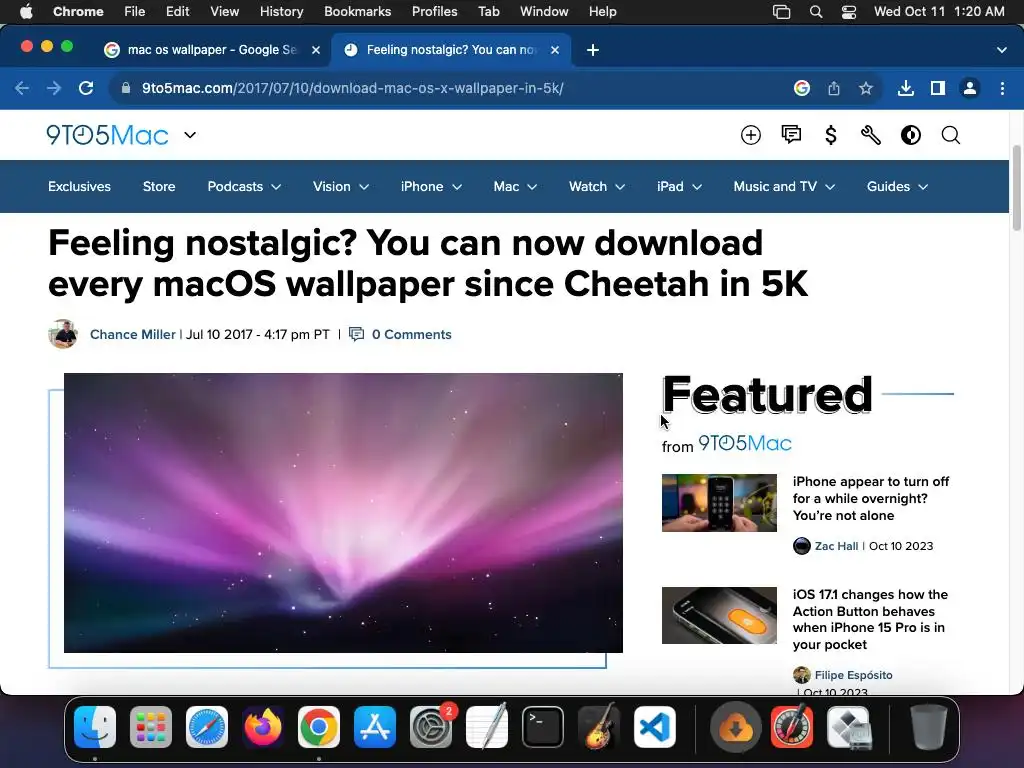Image resolution: width=1024 pixels, height=768 pixels.
Task: Open a new Chrome tab
Action: (x=592, y=50)
